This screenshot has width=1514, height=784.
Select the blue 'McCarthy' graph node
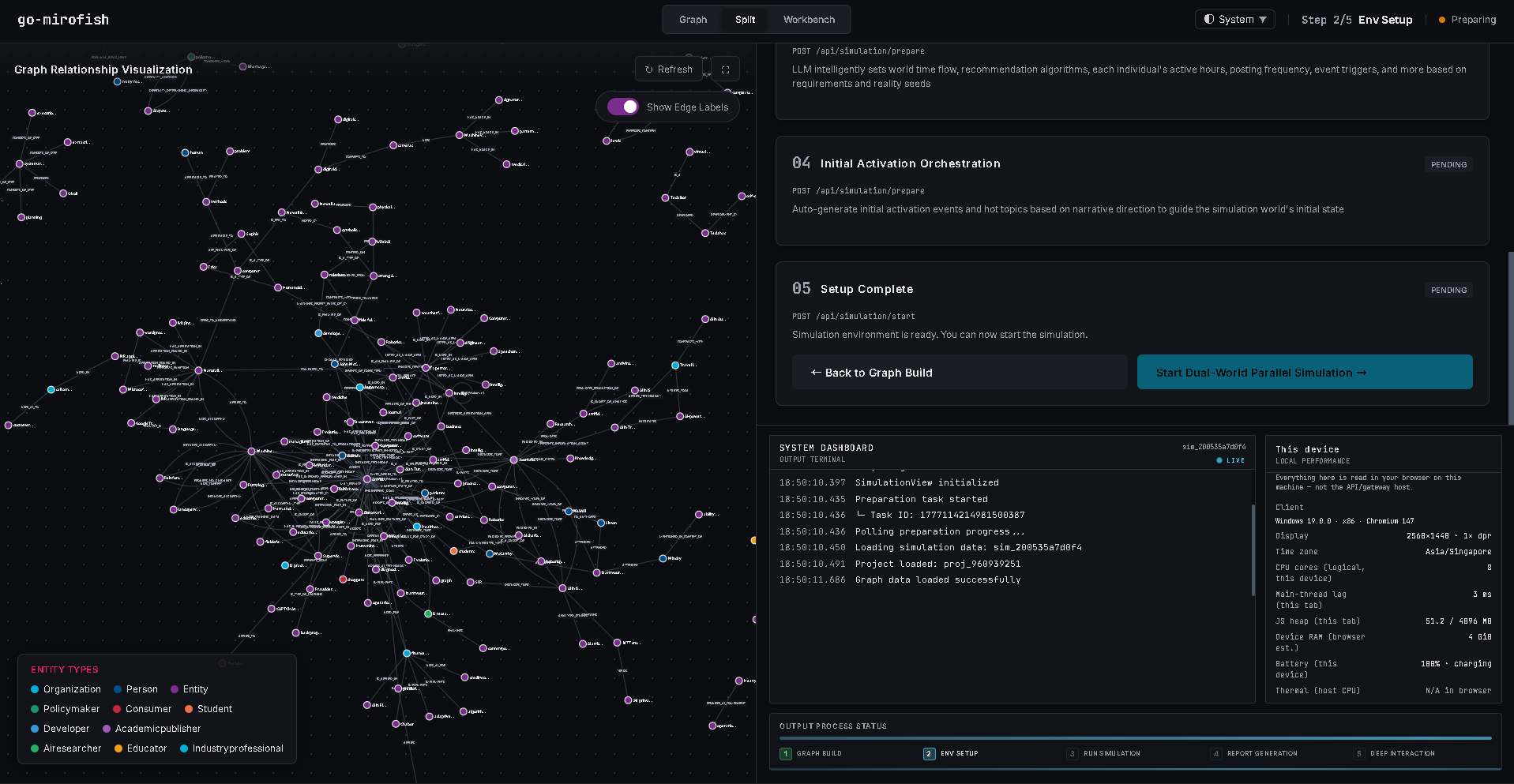click(490, 554)
